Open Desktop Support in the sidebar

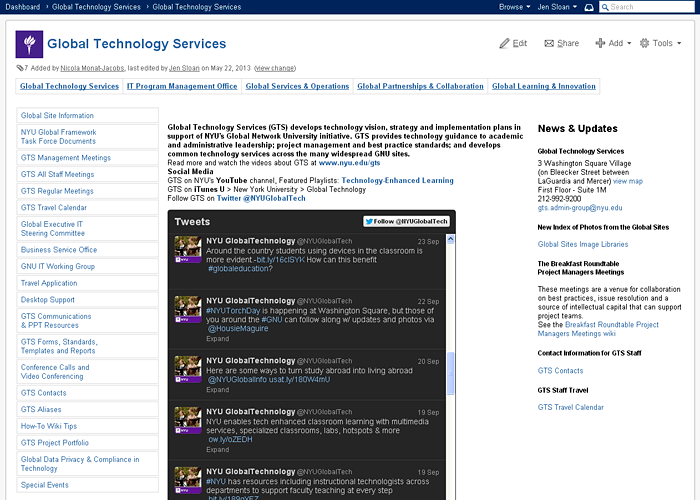[x=48, y=300]
